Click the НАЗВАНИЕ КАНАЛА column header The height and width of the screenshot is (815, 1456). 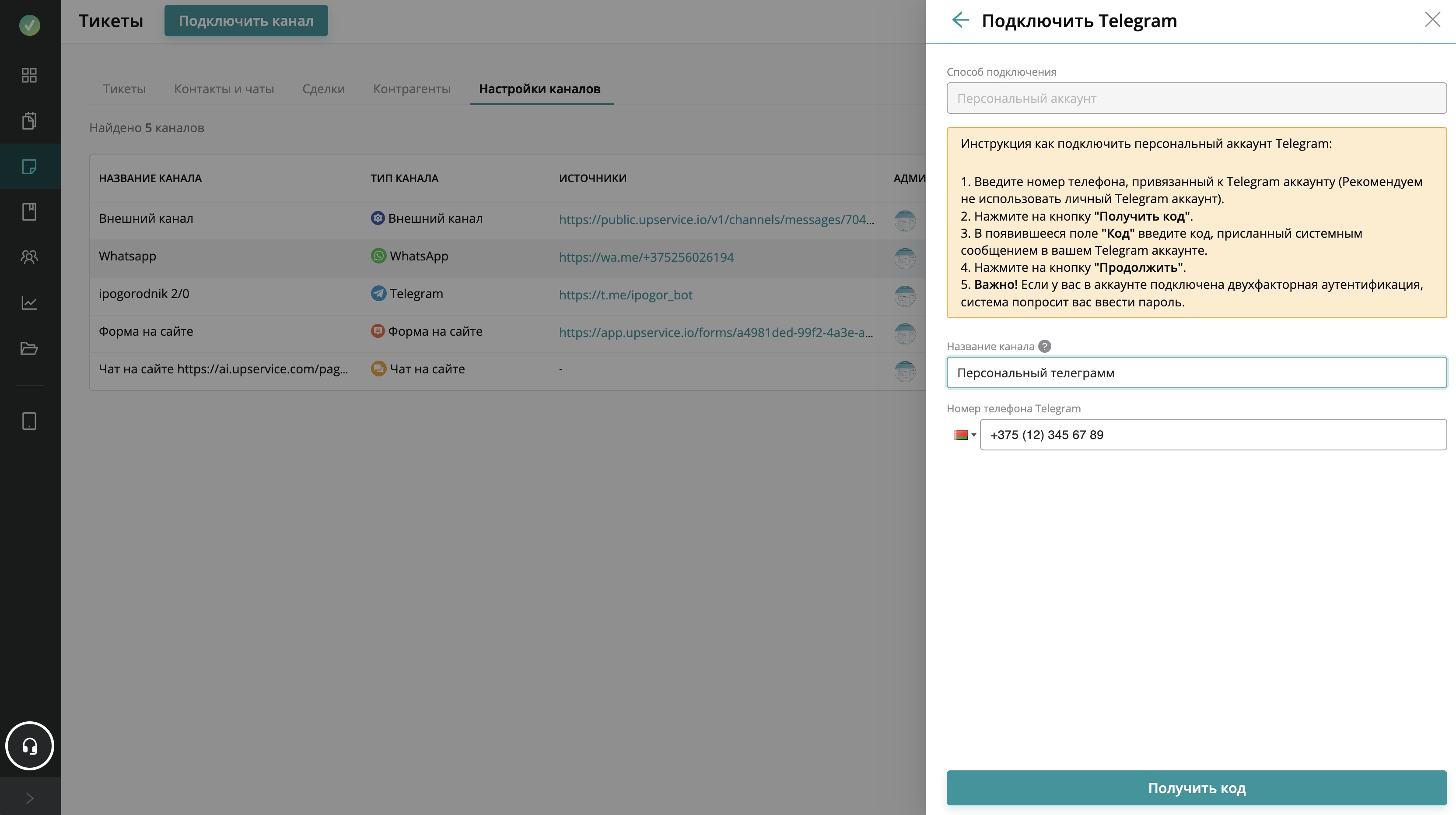point(150,178)
